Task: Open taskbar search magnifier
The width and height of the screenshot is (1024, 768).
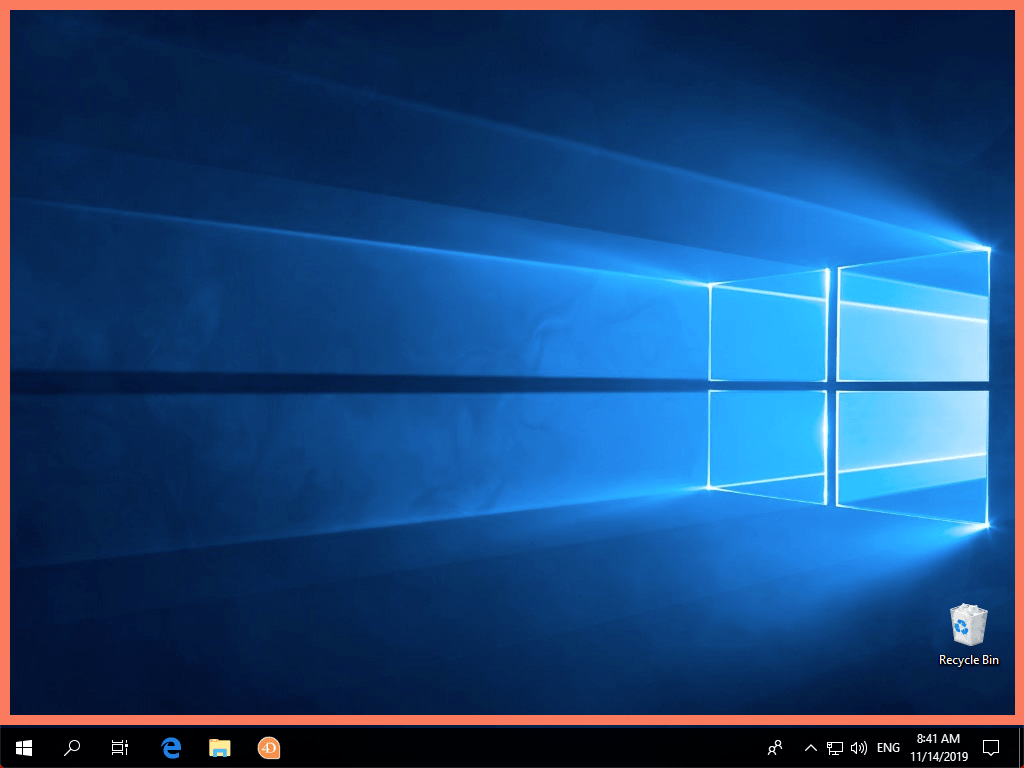Action: click(x=72, y=748)
